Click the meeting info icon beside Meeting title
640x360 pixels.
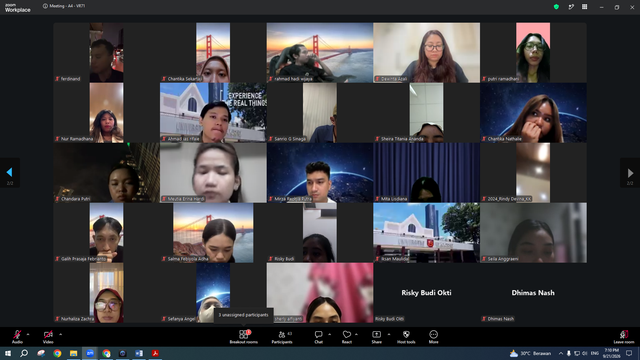click(x=45, y=6)
